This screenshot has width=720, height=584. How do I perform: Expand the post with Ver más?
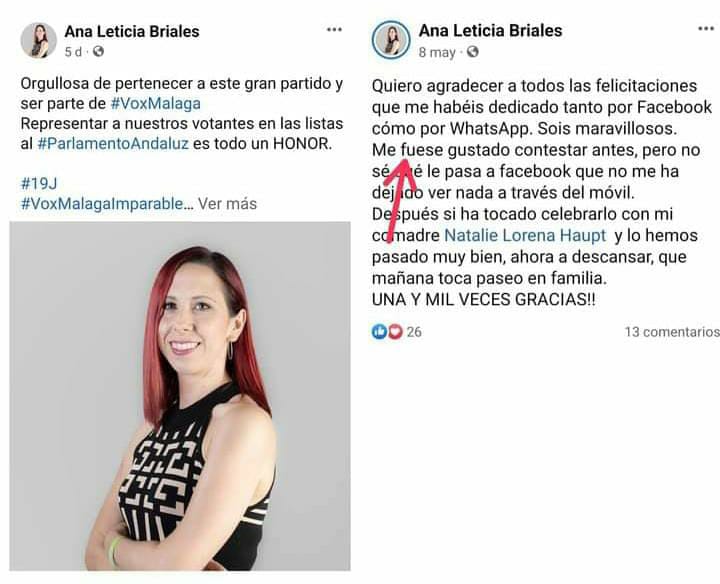tap(227, 203)
